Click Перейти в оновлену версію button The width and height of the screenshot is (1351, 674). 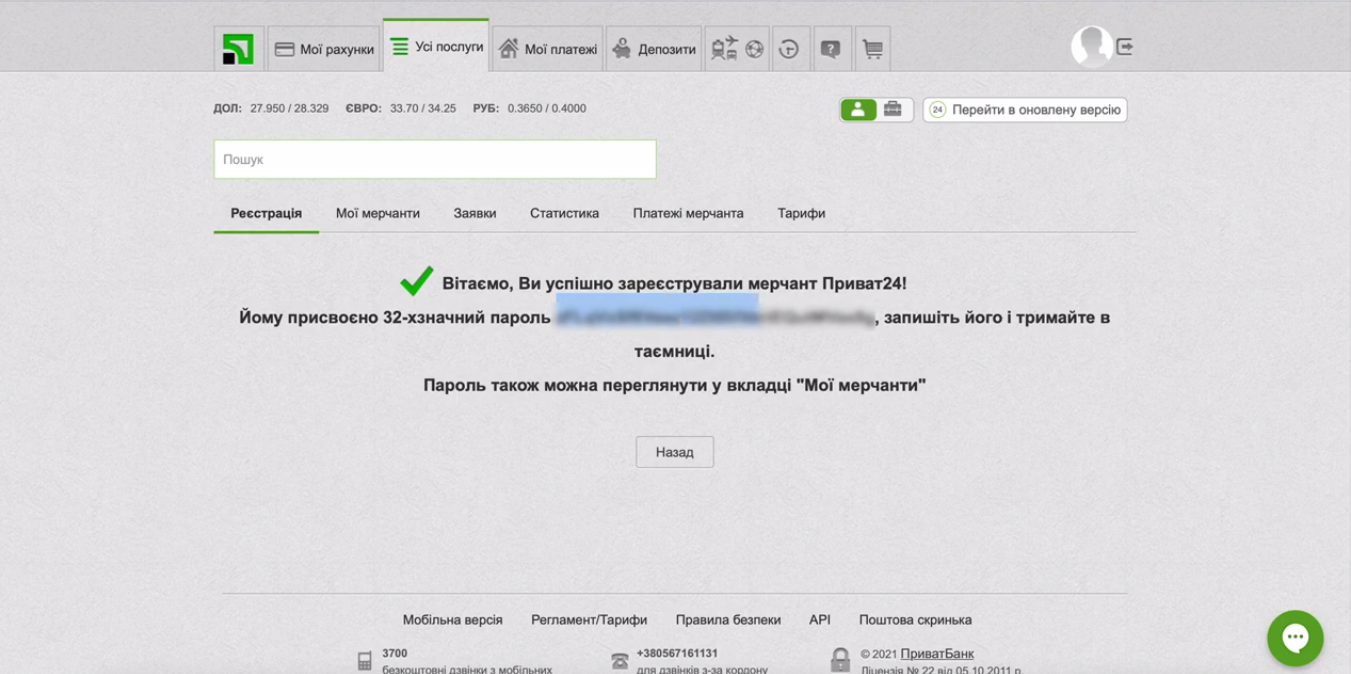point(1025,110)
